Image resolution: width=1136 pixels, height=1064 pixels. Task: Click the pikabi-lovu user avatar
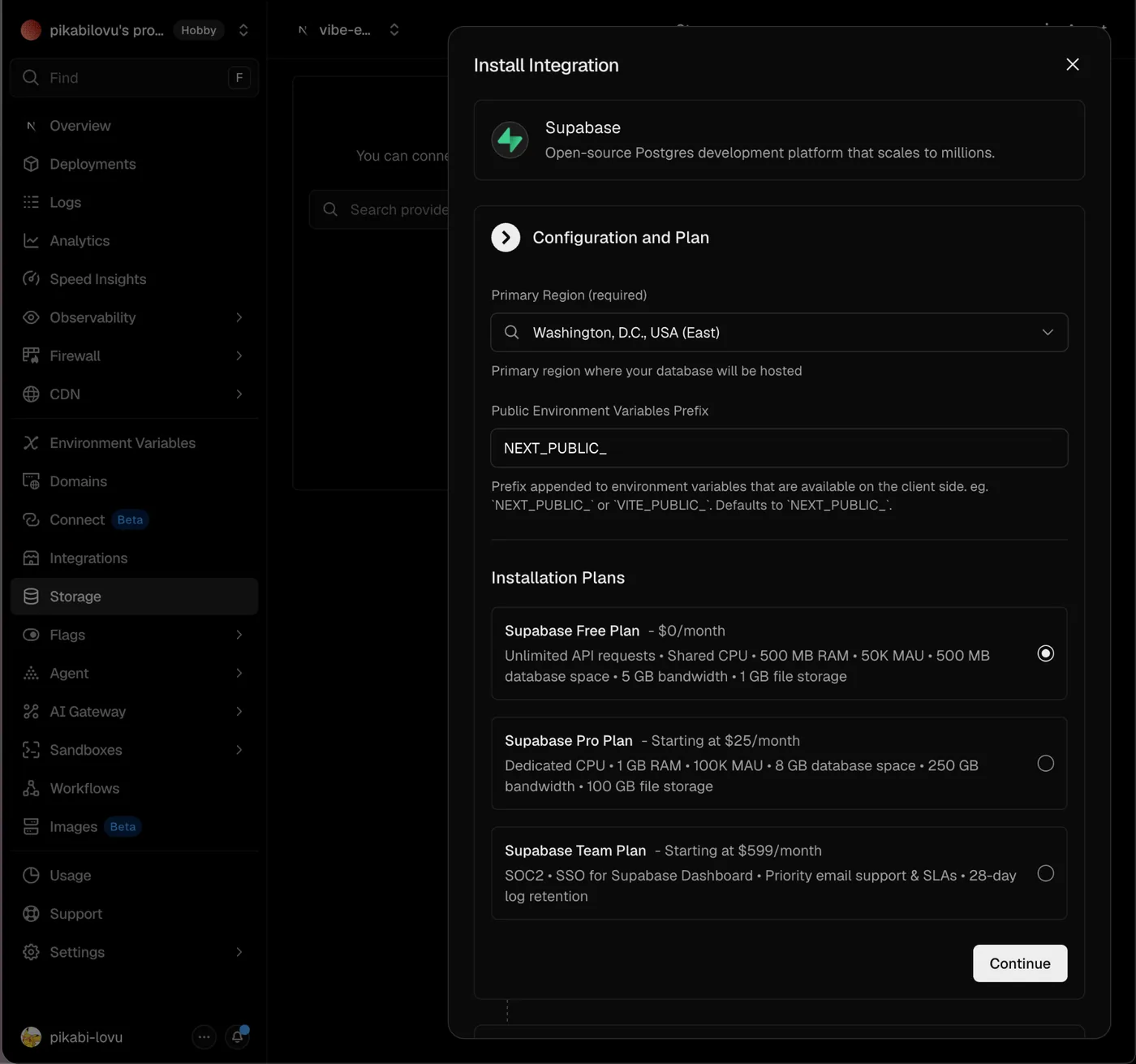pyautogui.click(x=31, y=1036)
